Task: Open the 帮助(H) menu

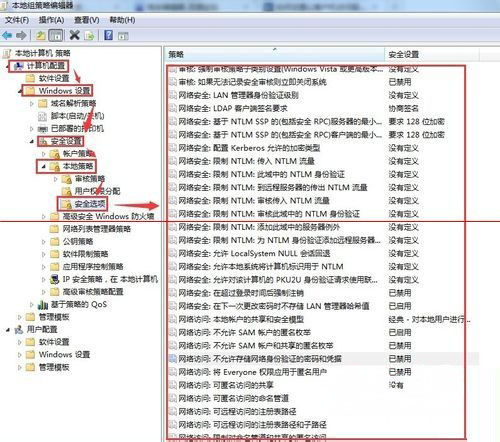Action: coord(122,20)
